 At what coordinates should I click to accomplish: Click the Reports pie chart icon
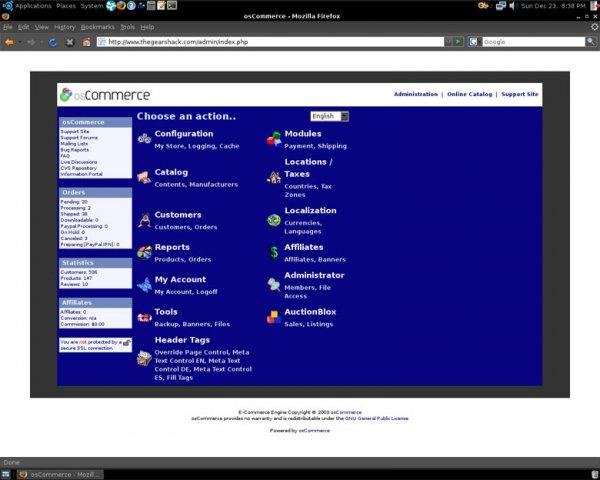(144, 253)
